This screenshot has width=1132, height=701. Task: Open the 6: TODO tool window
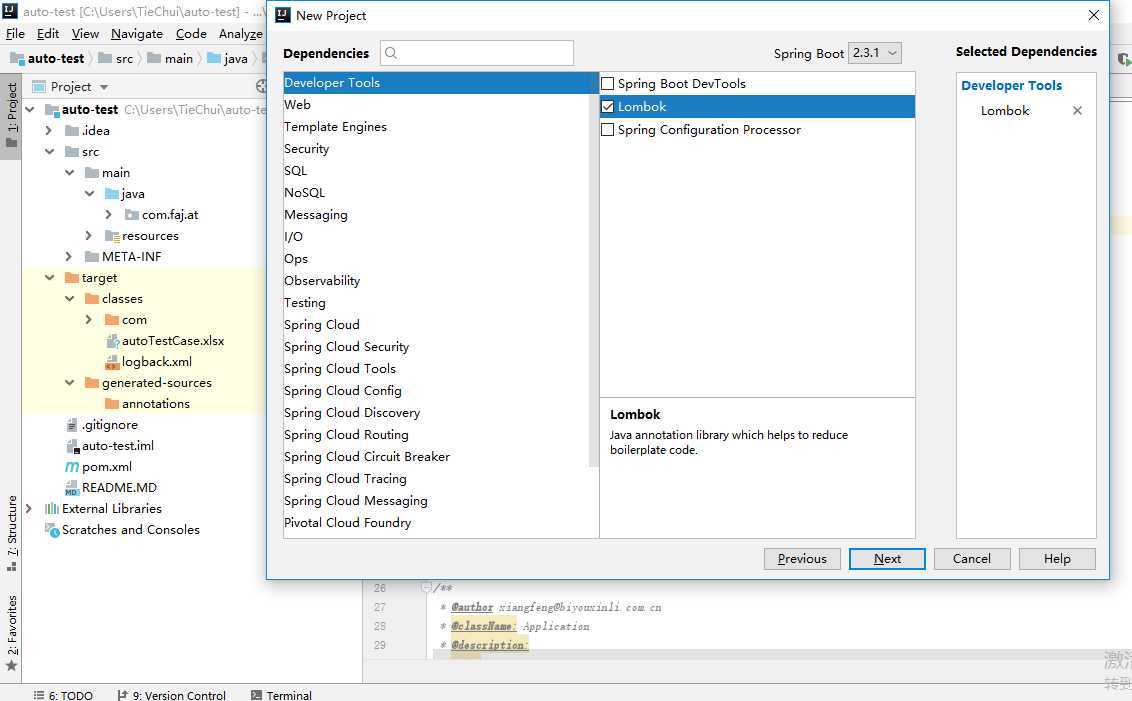click(x=64, y=695)
